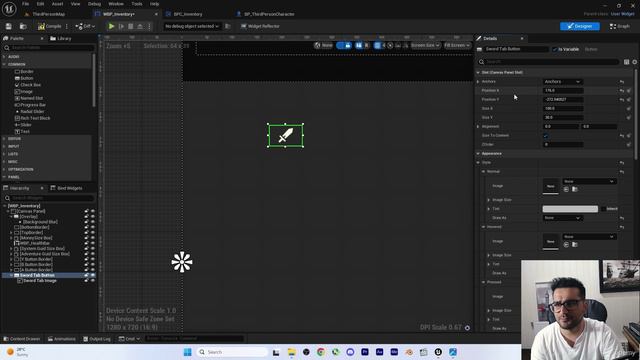Open the File menu
The width and height of the screenshot is (640, 360).
pyautogui.click(x=25, y=4)
